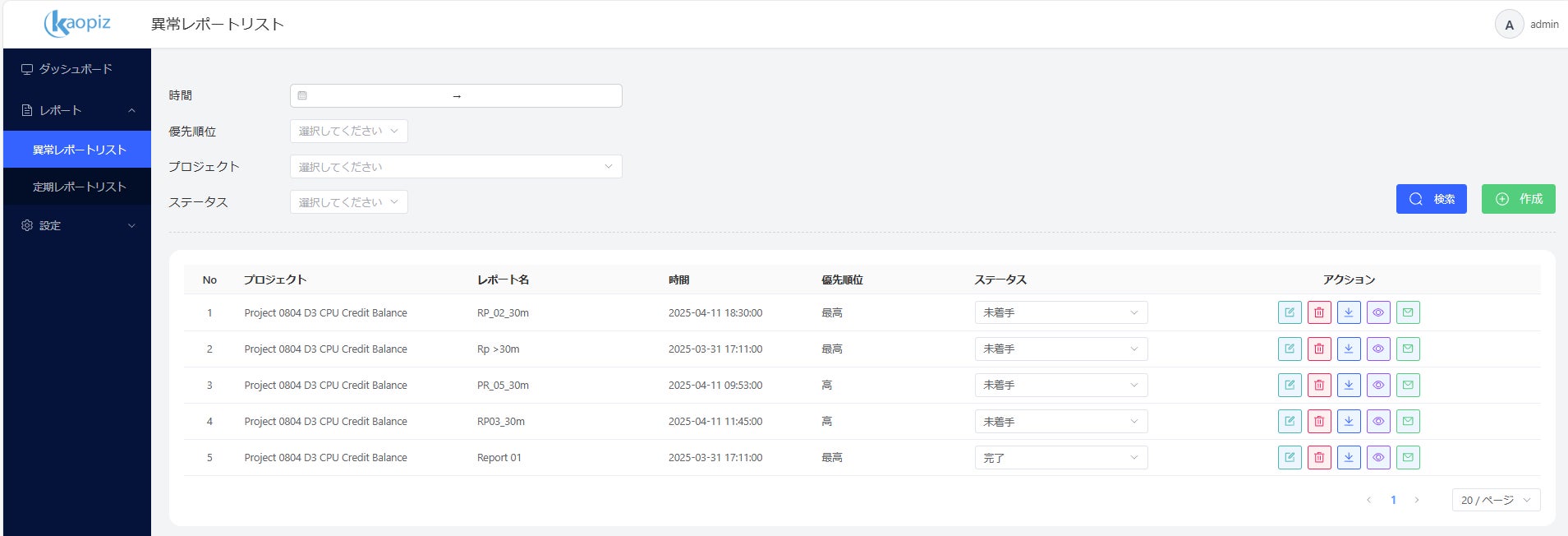Go to previous page arrow
Screen dimensions: 1568x536
coord(1369,500)
